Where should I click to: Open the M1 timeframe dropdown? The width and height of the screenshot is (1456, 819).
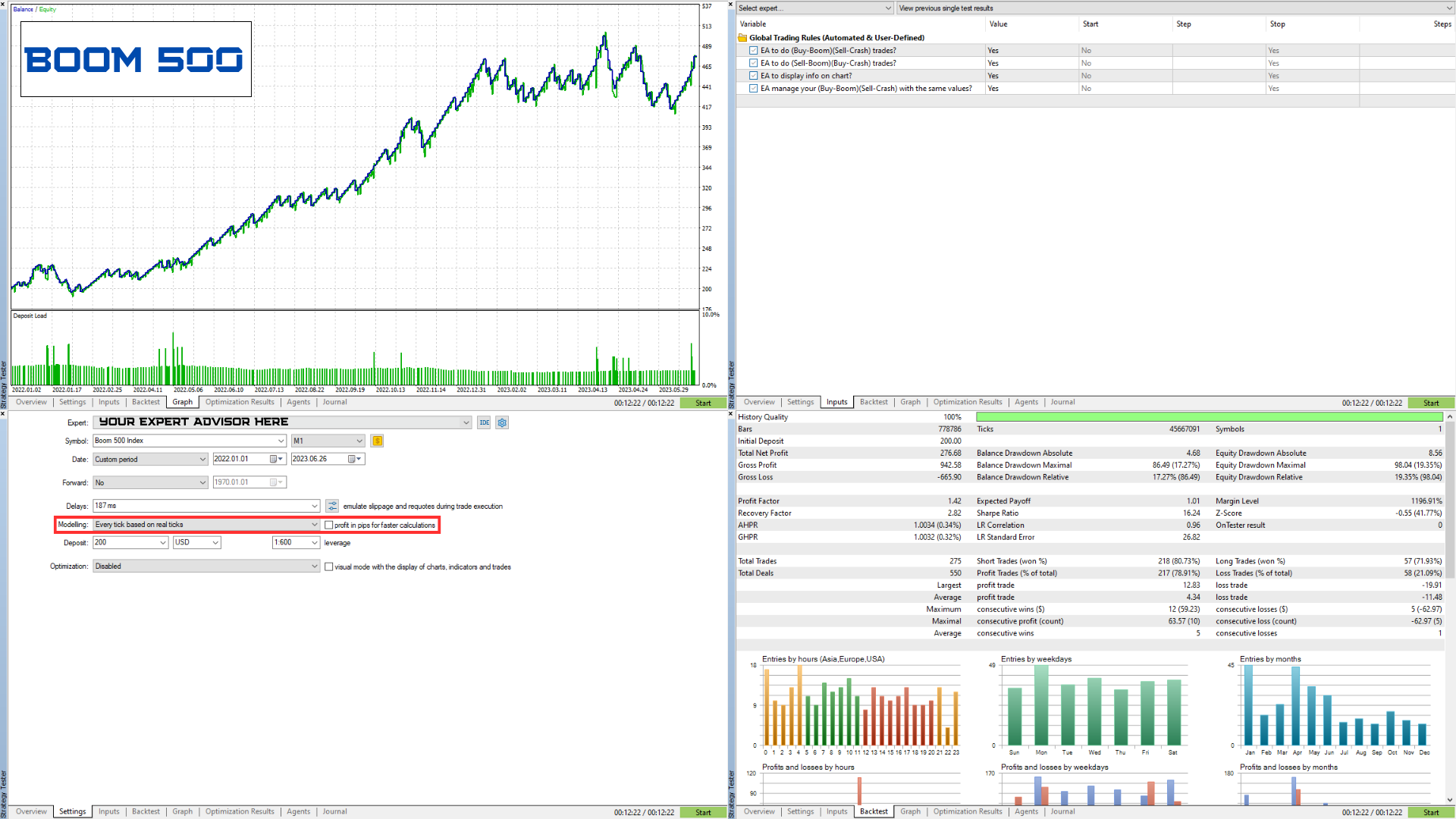click(328, 441)
